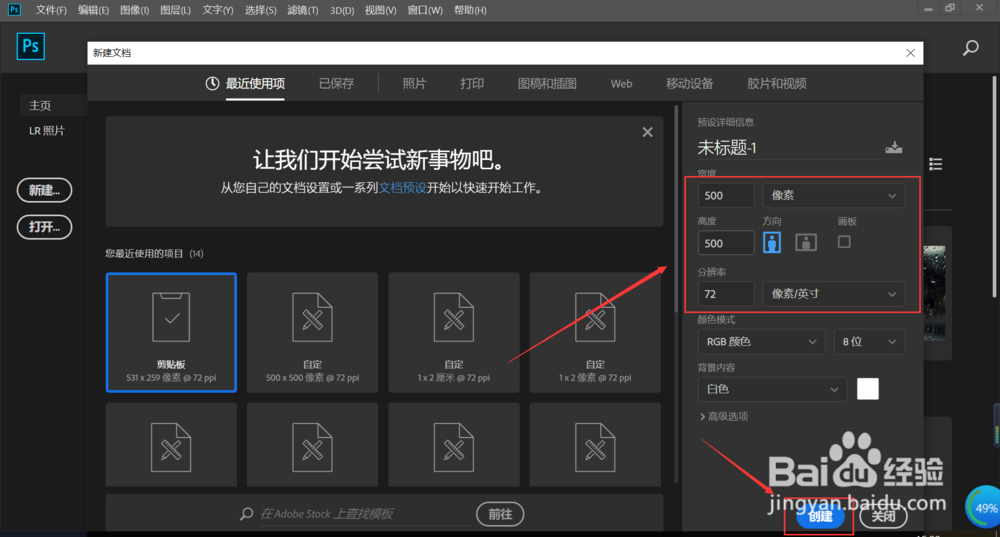Close the welcome banner with X

[x=647, y=132]
